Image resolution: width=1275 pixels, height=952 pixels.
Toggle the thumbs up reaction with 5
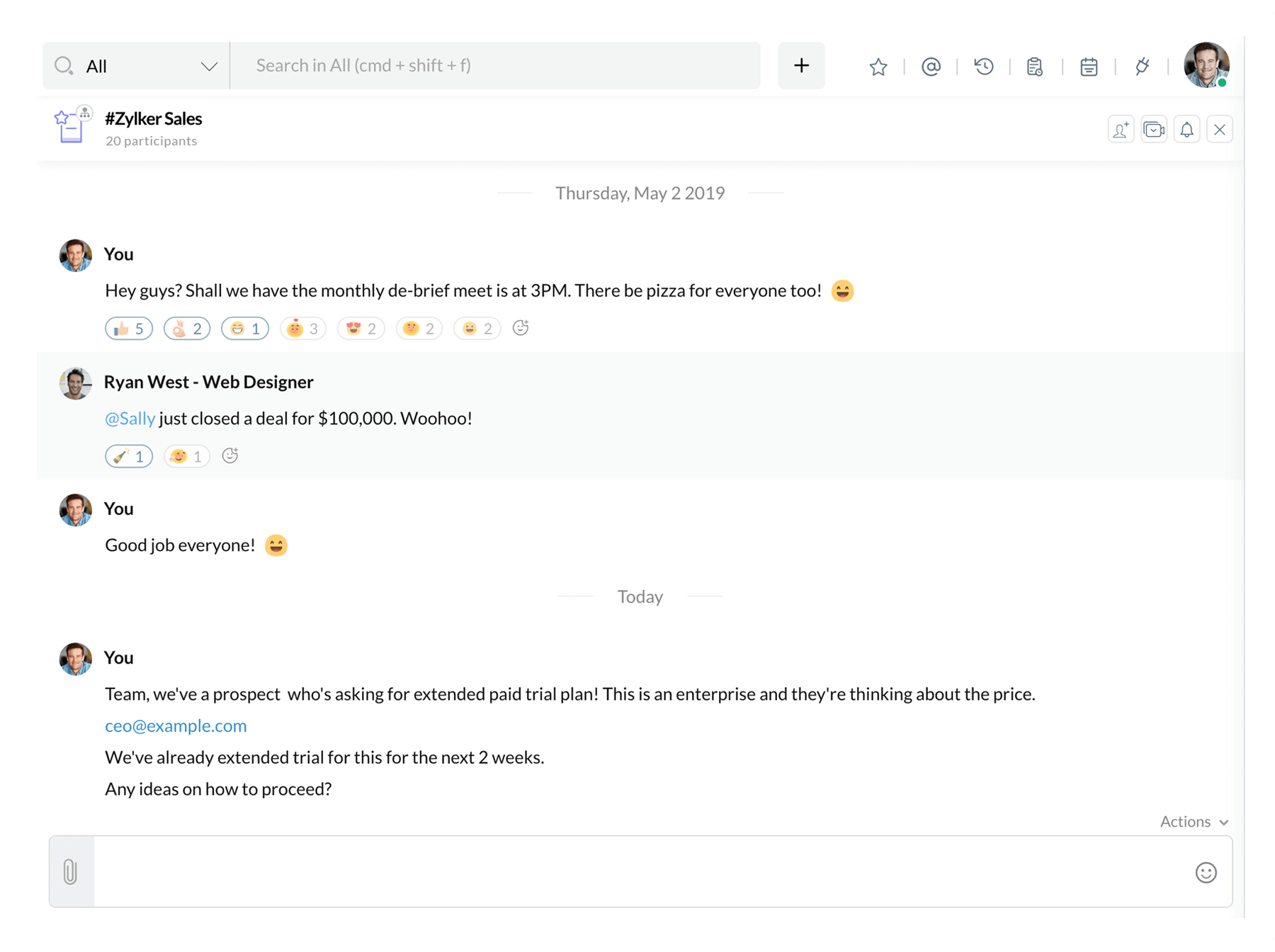pos(129,329)
